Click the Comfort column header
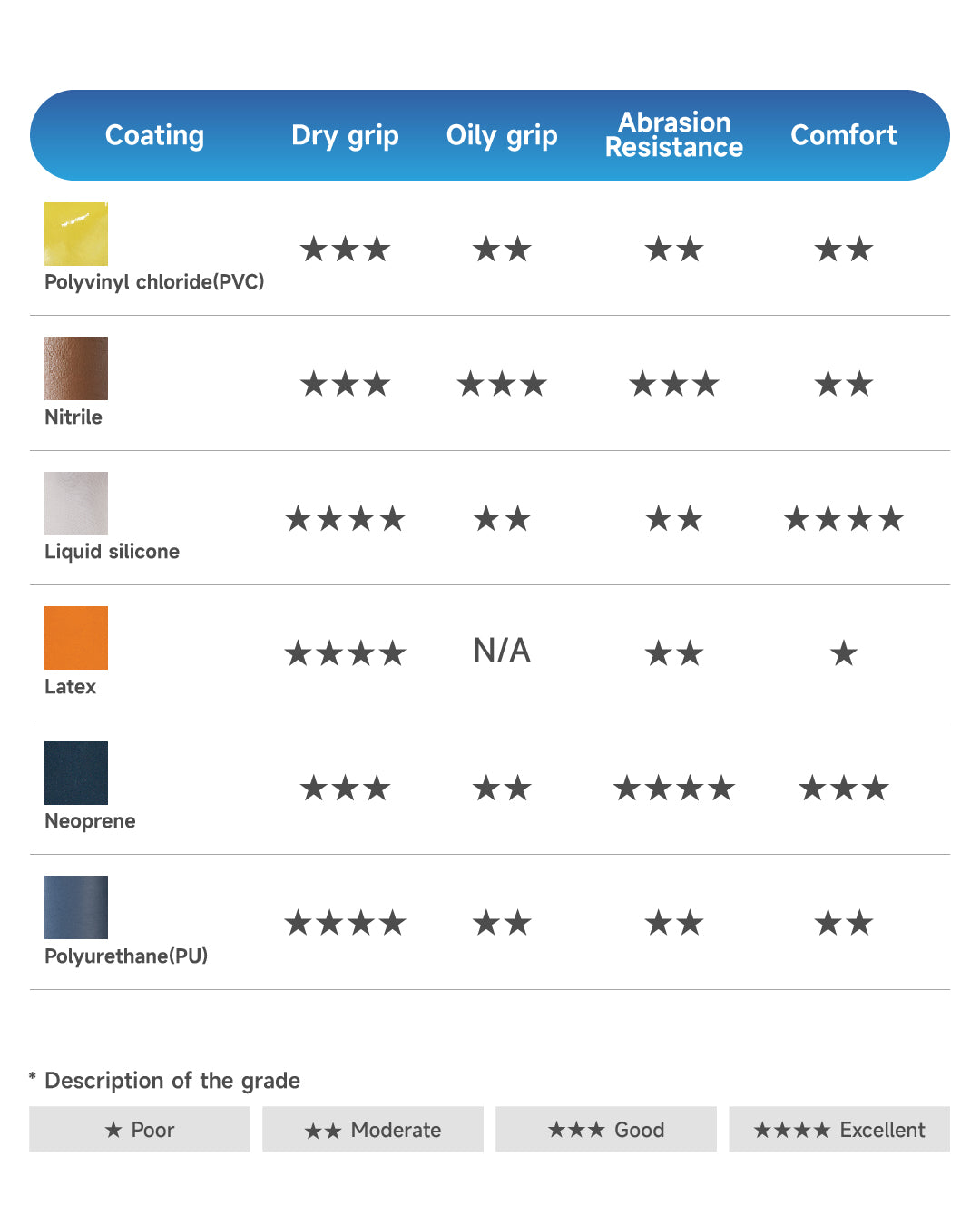This screenshot has height=1225, width=980. coord(844,135)
